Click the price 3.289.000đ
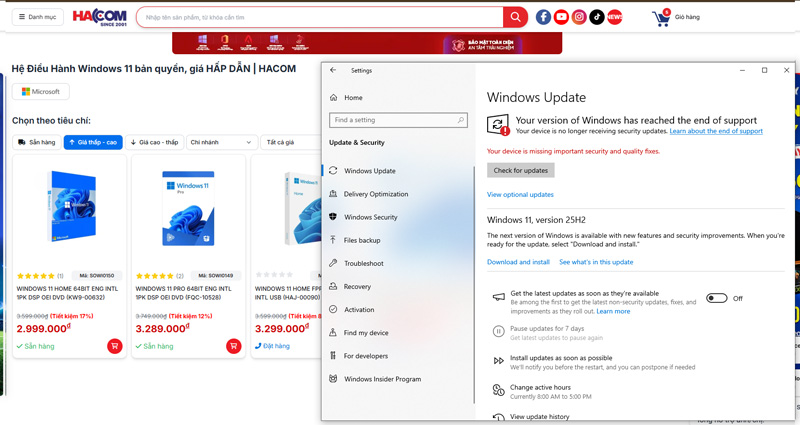The width and height of the screenshot is (800, 425). 162,329
